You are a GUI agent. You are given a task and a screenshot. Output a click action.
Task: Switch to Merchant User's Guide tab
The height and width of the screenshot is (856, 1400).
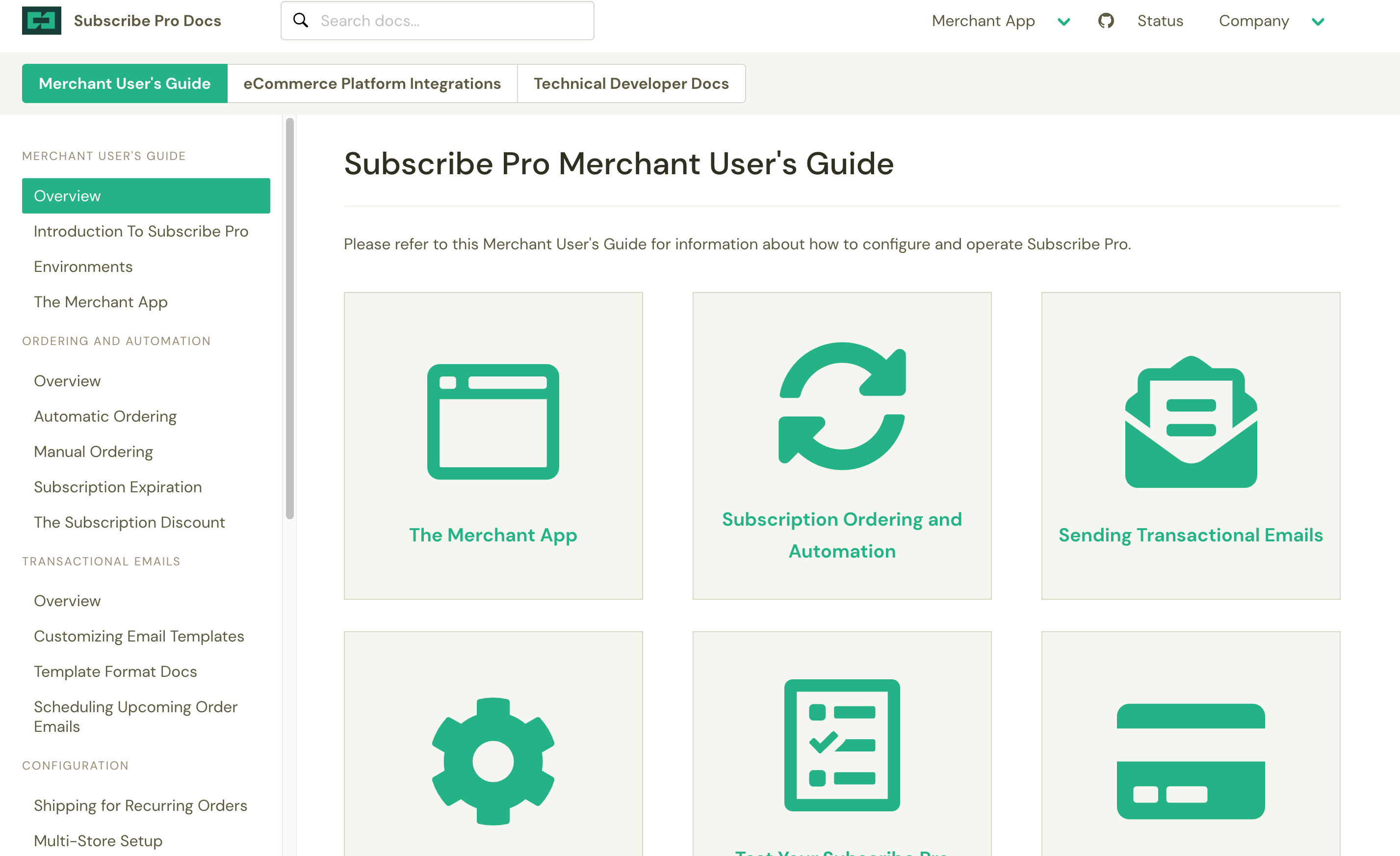click(x=125, y=83)
